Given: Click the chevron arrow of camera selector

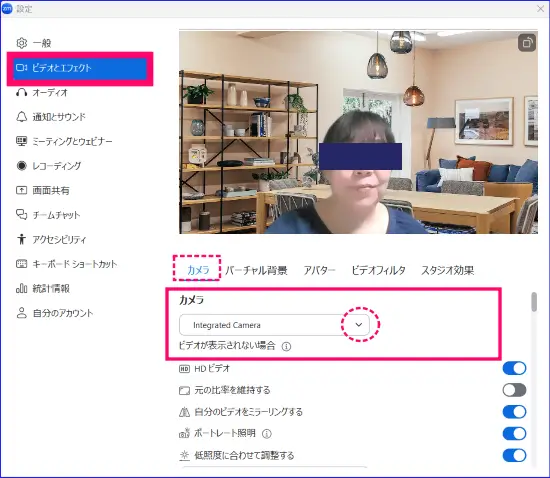Looking at the screenshot, I should pyautogui.click(x=358, y=325).
